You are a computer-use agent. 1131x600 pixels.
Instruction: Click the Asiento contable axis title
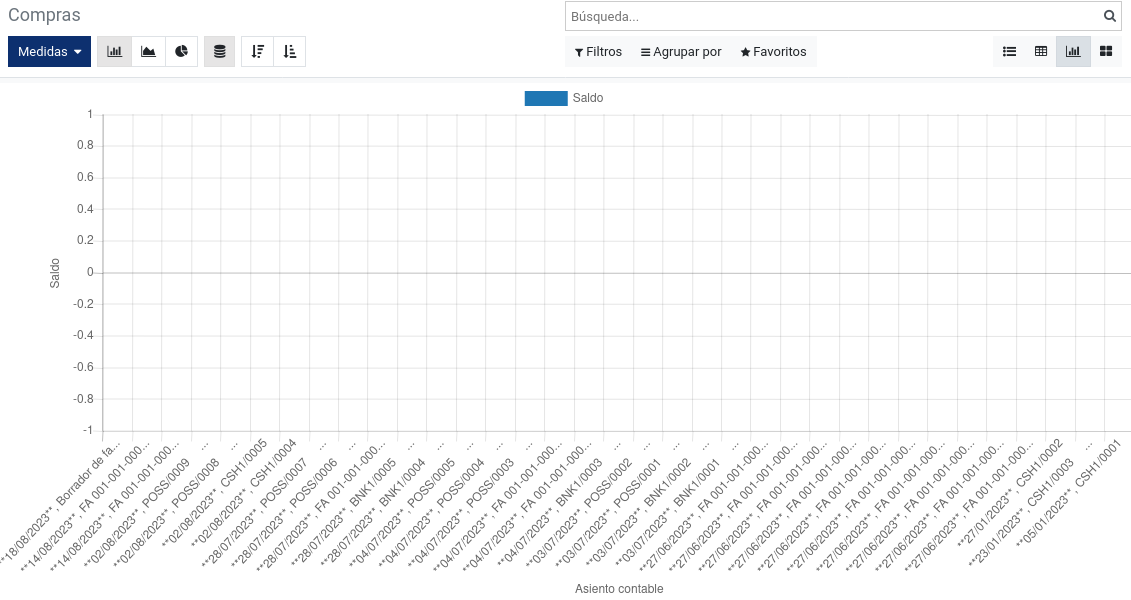pyautogui.click(x=619, y=588)
